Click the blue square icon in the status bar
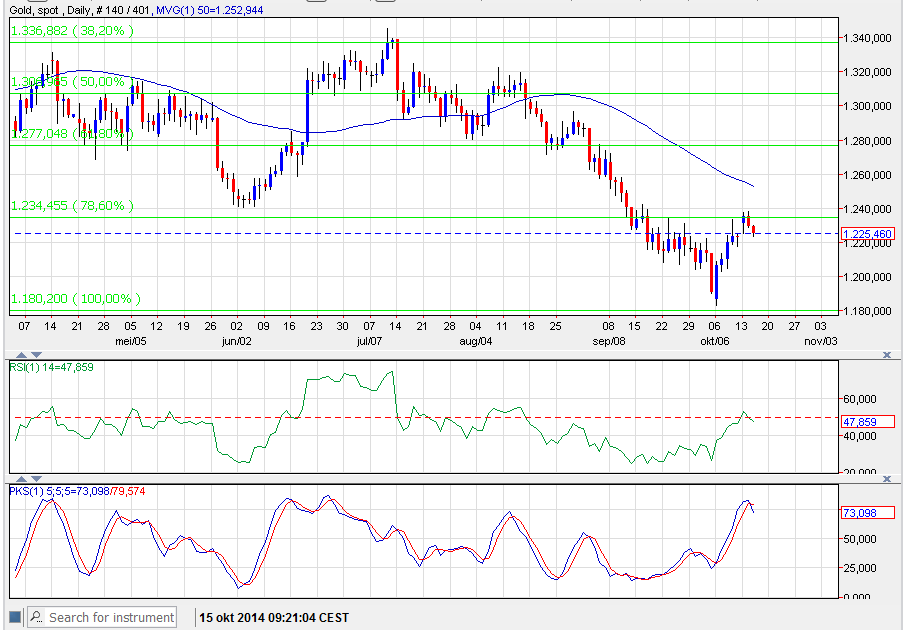Image resolution: width=906 pixels, height=638 pixels. tap(15, 617)
